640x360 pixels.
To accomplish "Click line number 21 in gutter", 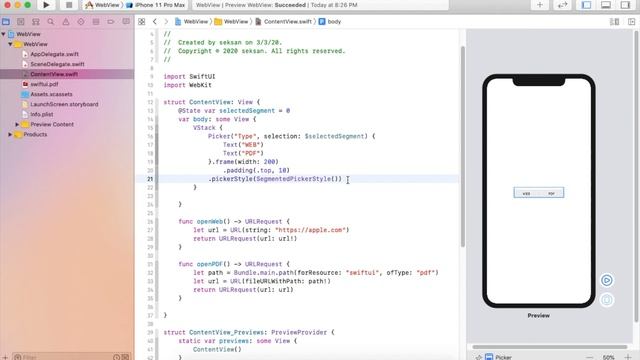I will point(150,179).
